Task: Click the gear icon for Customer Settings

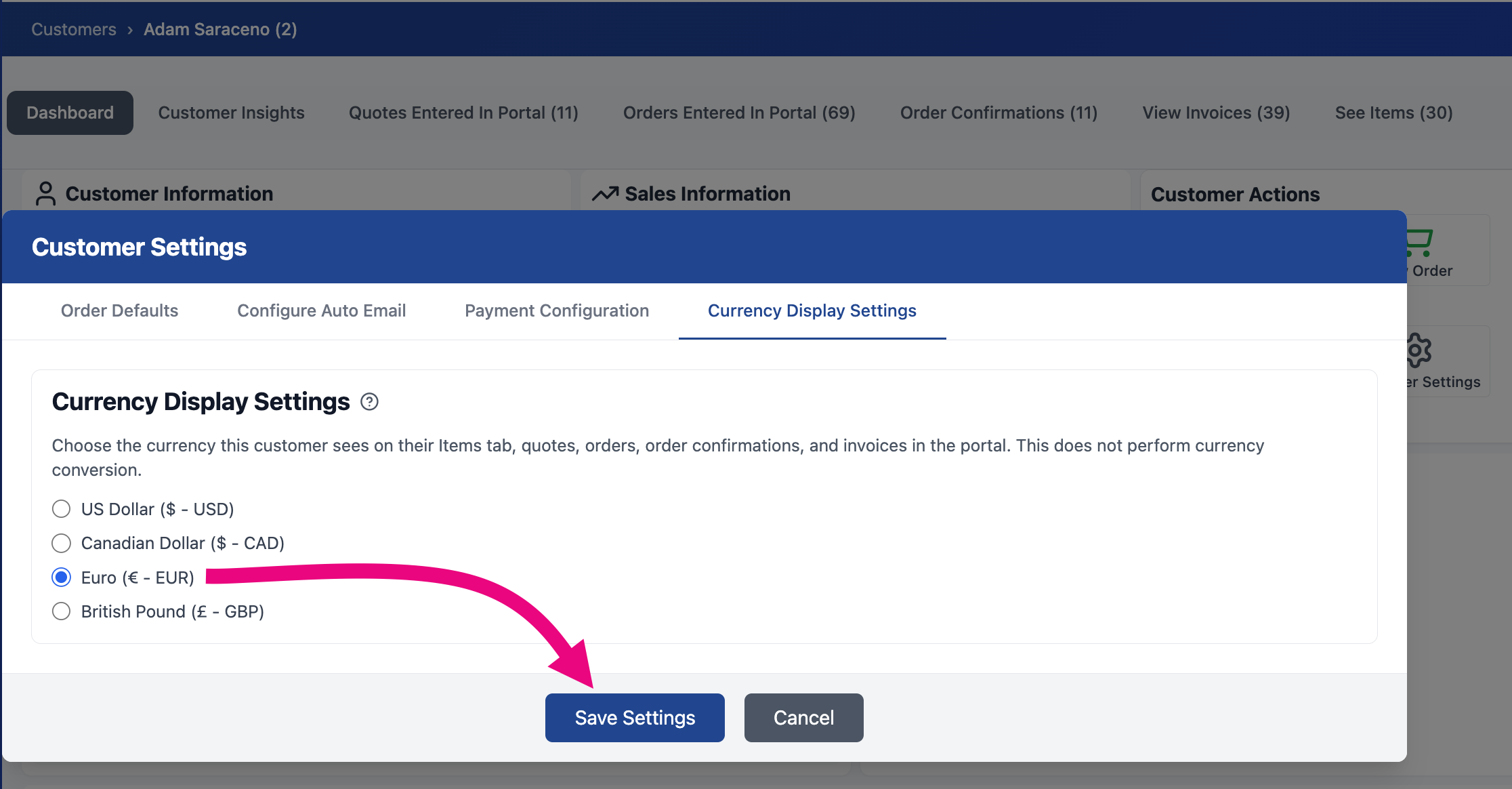Action: click(1419, 350)
